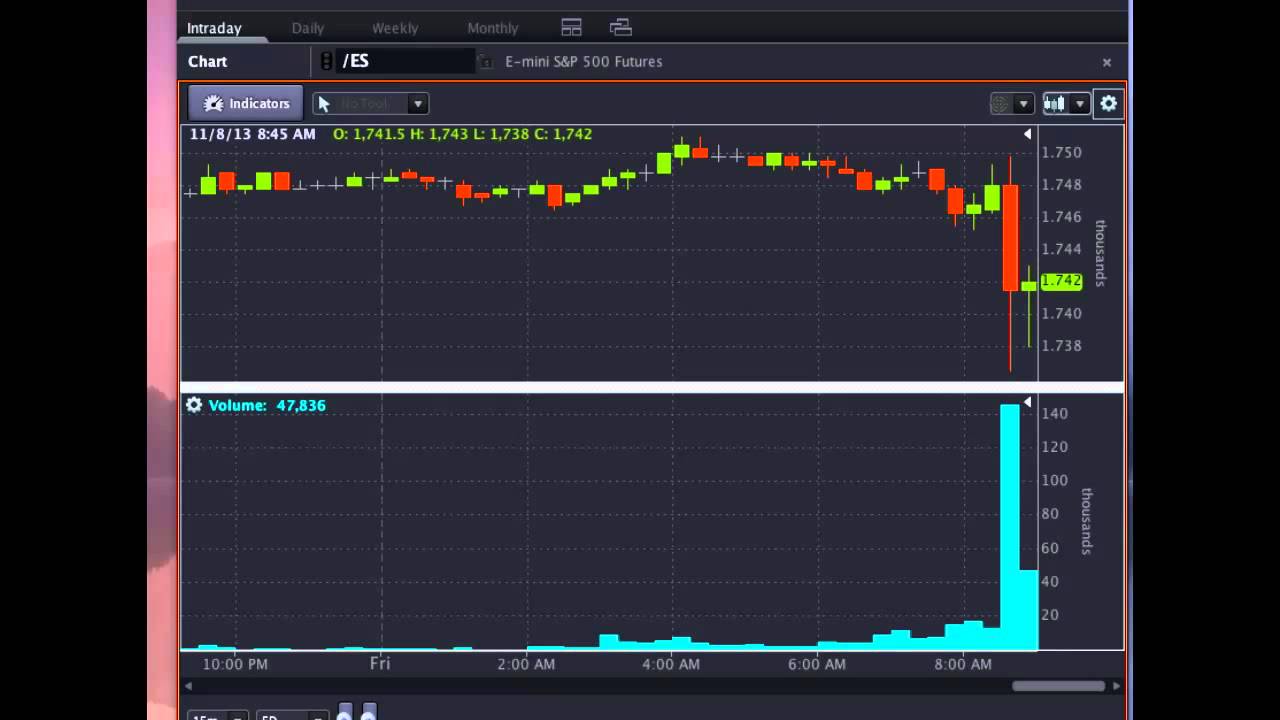Open chart settings gear
This screenshot has width=1280, height=720.
coord(1108,103)
